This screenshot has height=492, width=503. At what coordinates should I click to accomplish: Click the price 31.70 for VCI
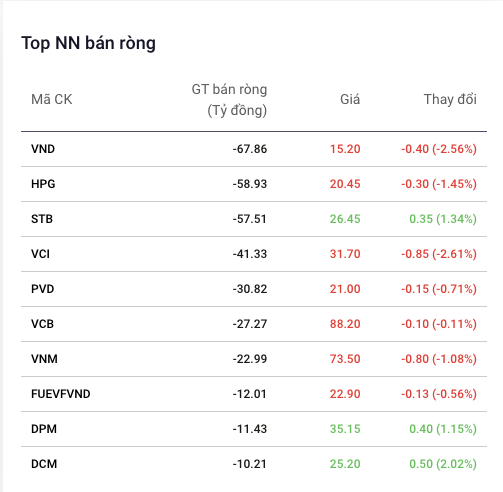[345, 254]
